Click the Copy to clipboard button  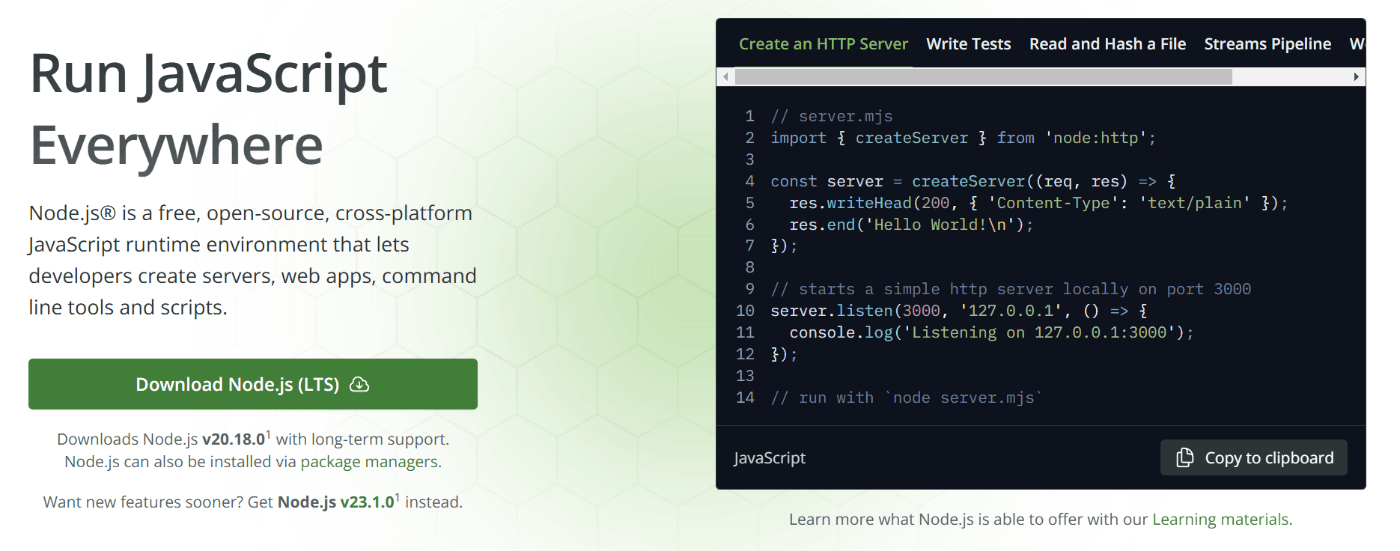click(1254, 457)
